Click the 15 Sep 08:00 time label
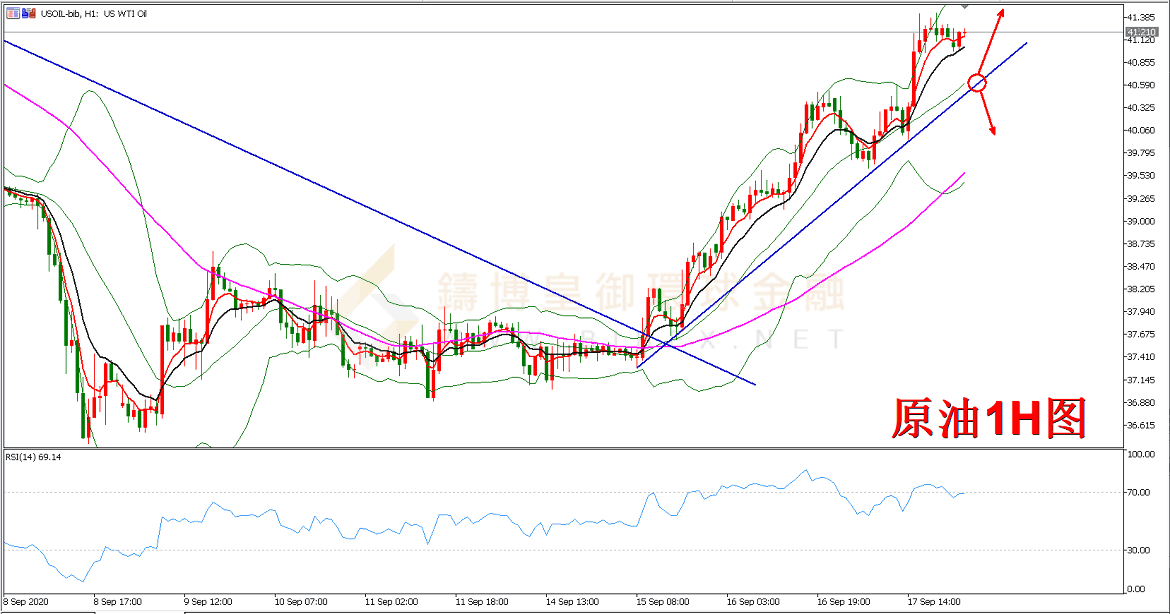The image size is (1170, 614). point(663,602)
